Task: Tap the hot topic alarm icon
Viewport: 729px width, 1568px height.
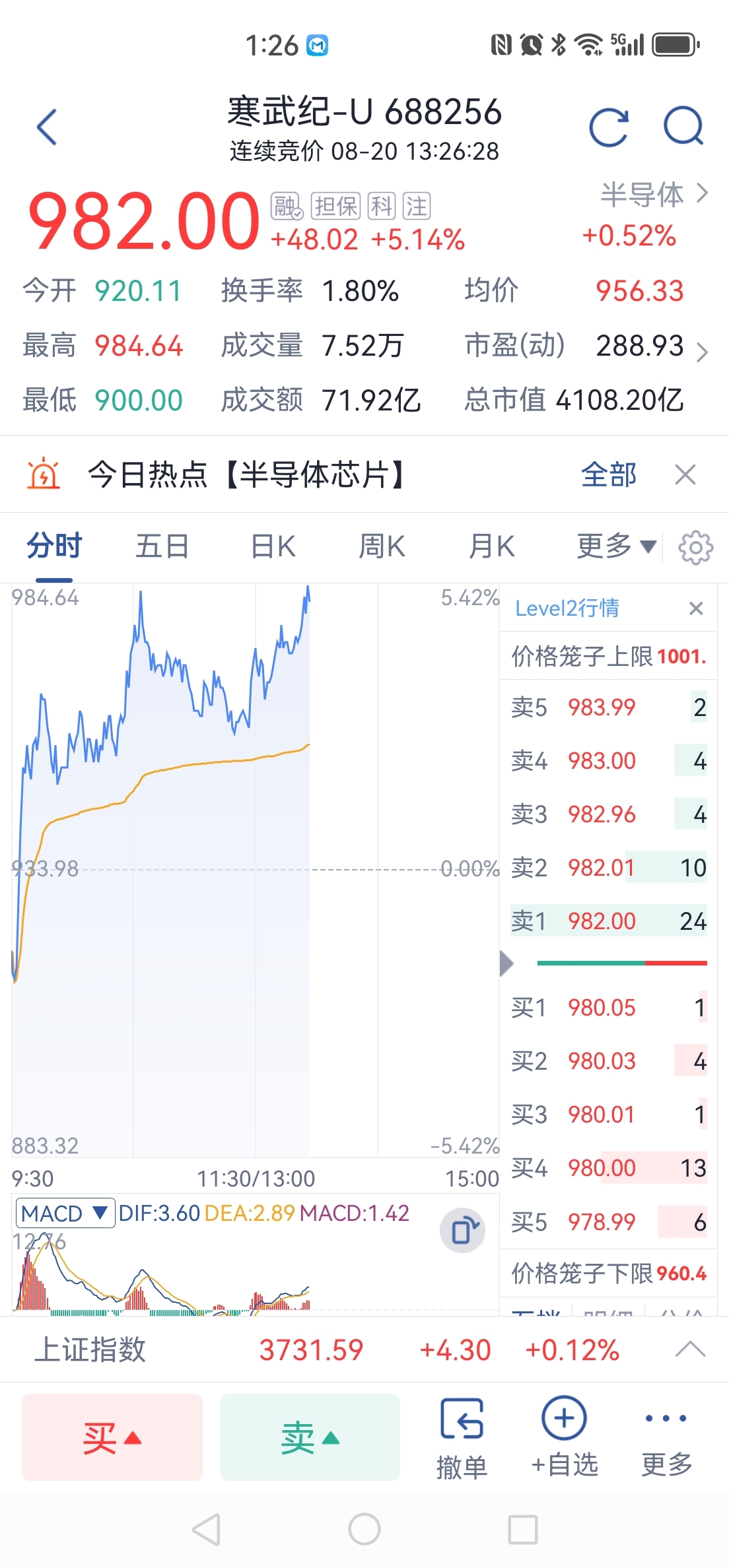Action: (x=44, y=474)
